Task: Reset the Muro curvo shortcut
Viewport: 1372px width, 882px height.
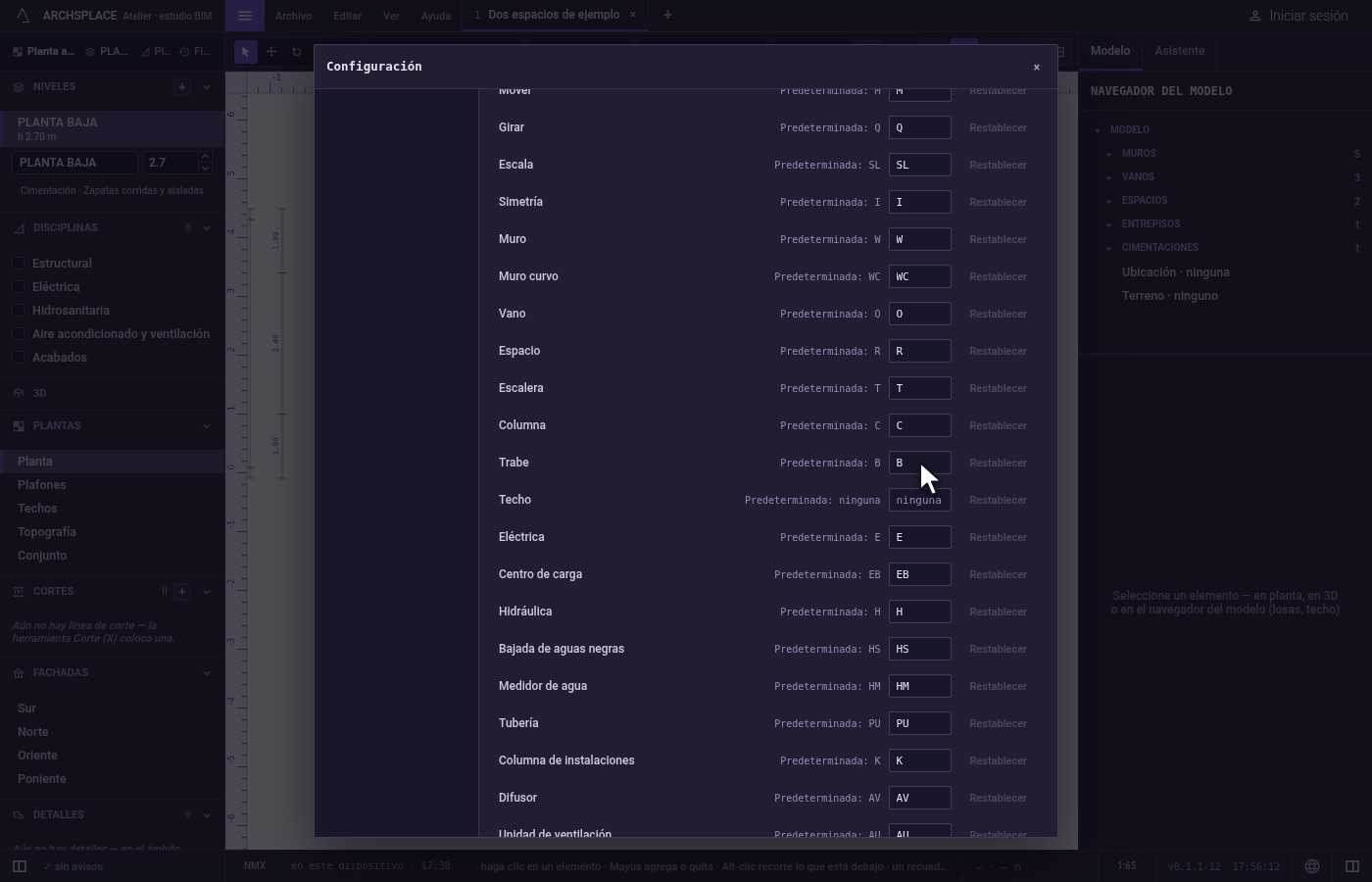Action: 998,276
